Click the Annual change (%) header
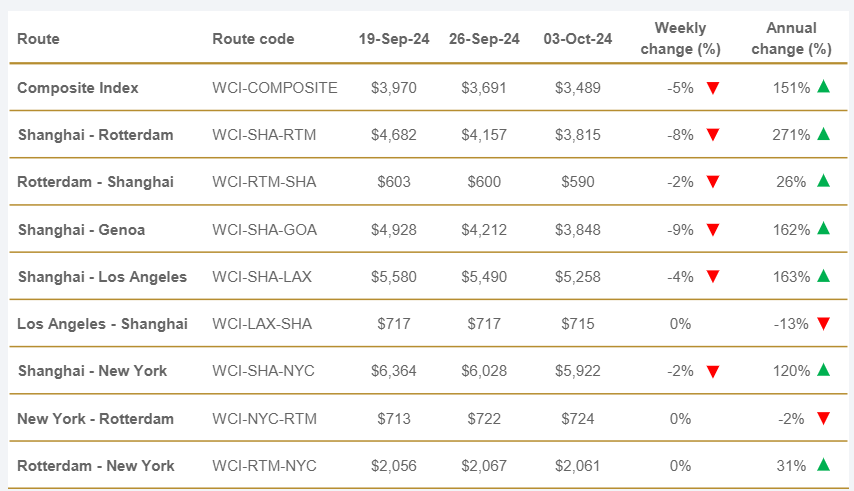This screenshot has width=854, height=491. click(790, 38)
